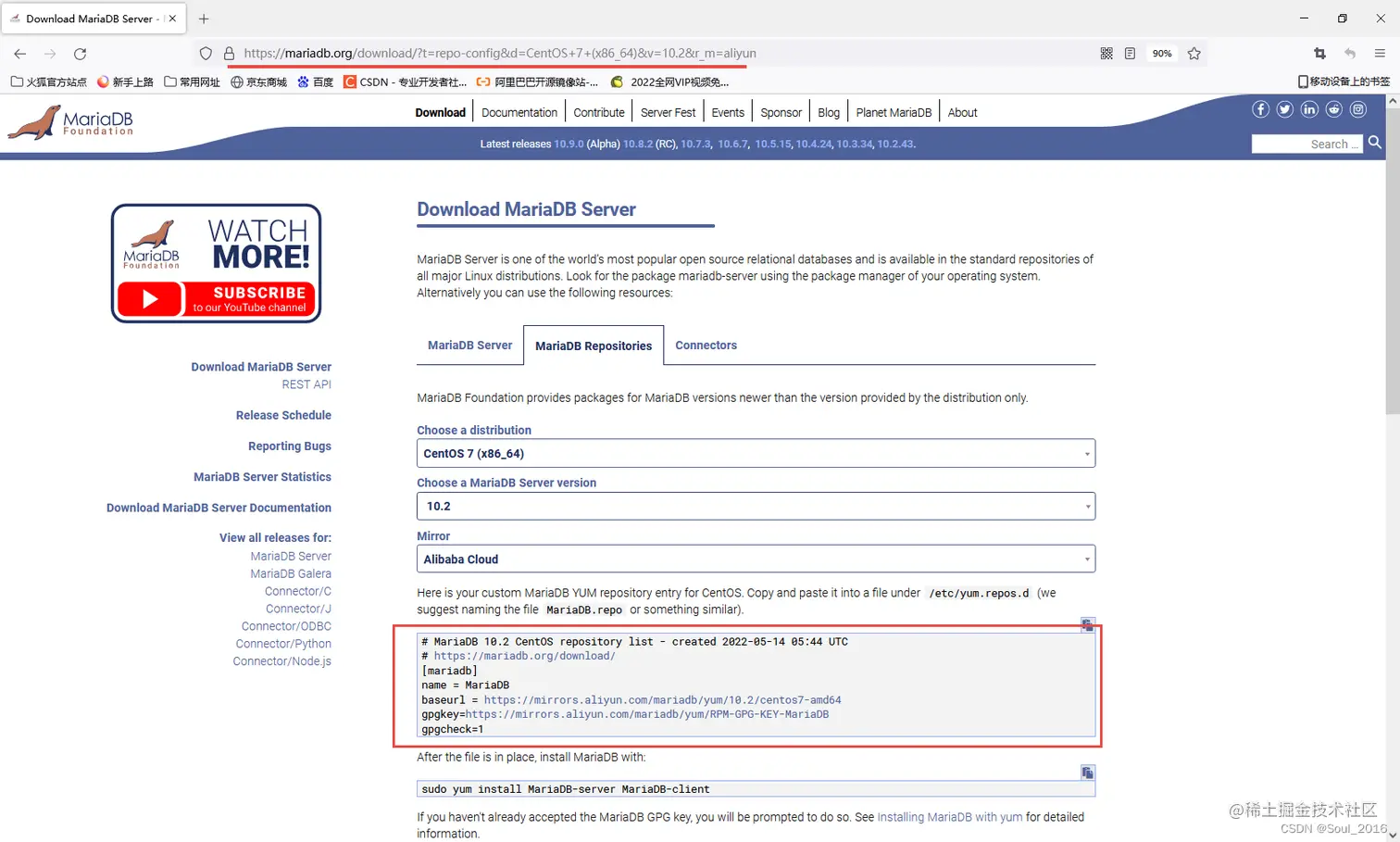Switch to the MariaDB Repositories tab
This screenshot has width=1400, height=842.
594,346
